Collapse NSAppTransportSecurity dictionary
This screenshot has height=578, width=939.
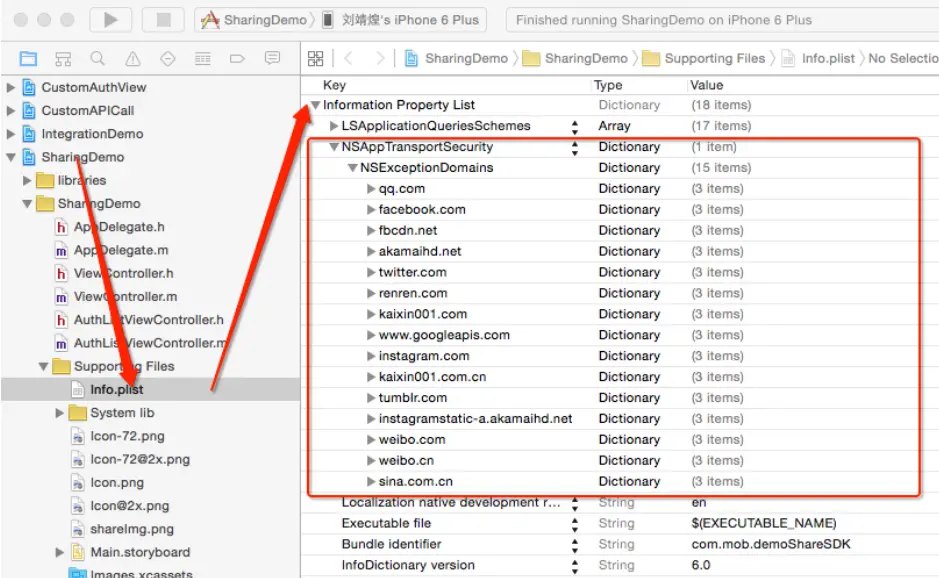tap(334, 147)
